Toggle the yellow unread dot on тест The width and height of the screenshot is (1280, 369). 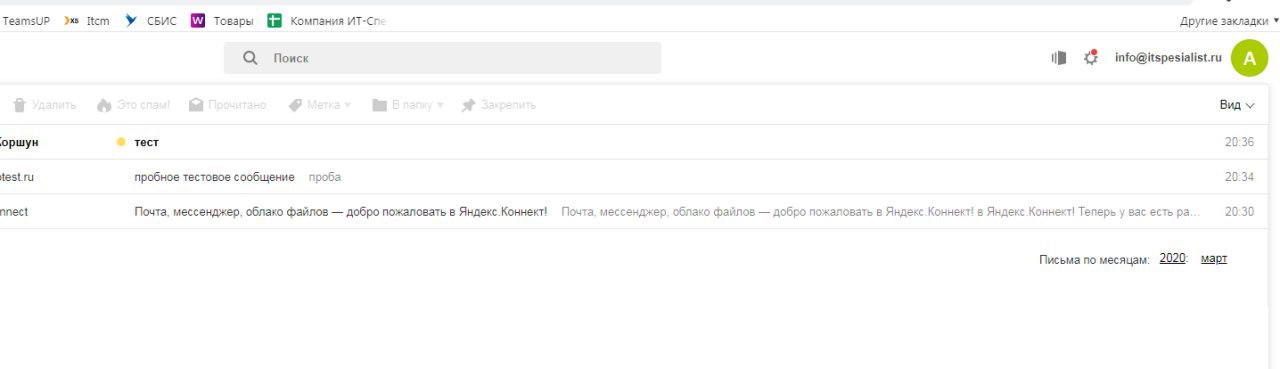(121, 142)
